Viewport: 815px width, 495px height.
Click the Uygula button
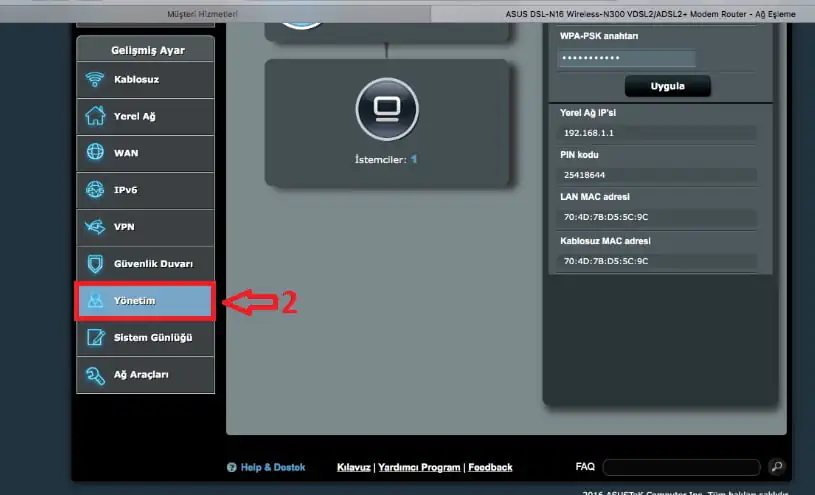[667, 86]
